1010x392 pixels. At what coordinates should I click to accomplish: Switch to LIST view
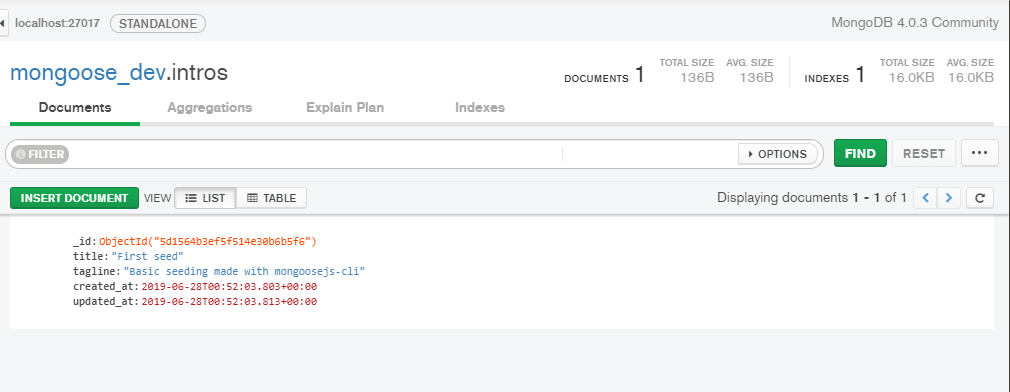pyautogui.click(x=205, y=198)
